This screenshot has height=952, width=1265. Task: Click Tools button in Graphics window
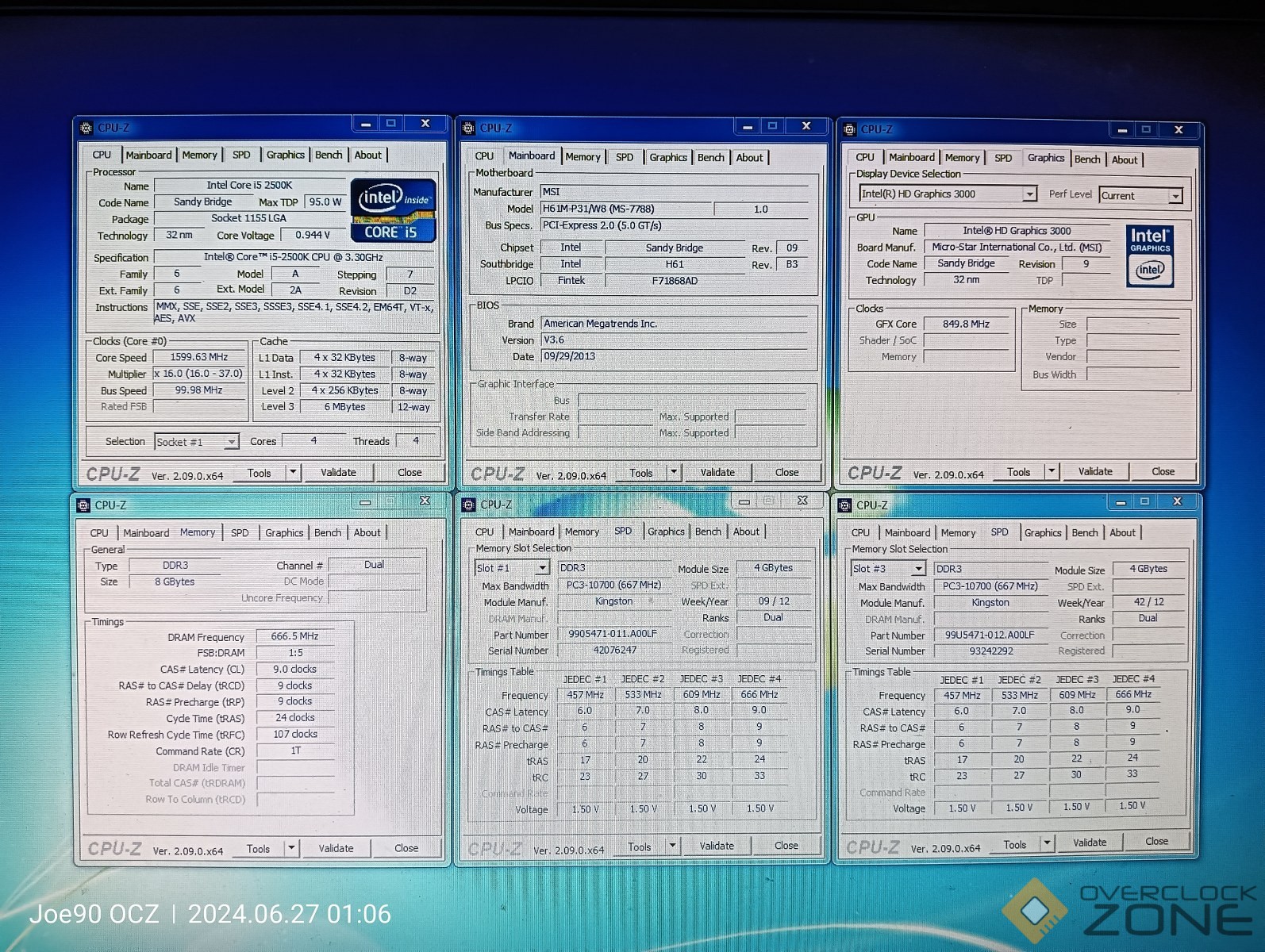(1018, 471)
